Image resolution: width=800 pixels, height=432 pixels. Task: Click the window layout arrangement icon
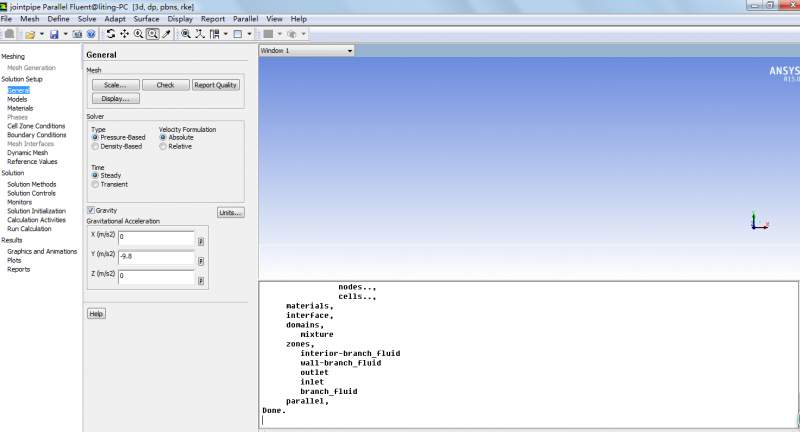(x=215, y=34)
